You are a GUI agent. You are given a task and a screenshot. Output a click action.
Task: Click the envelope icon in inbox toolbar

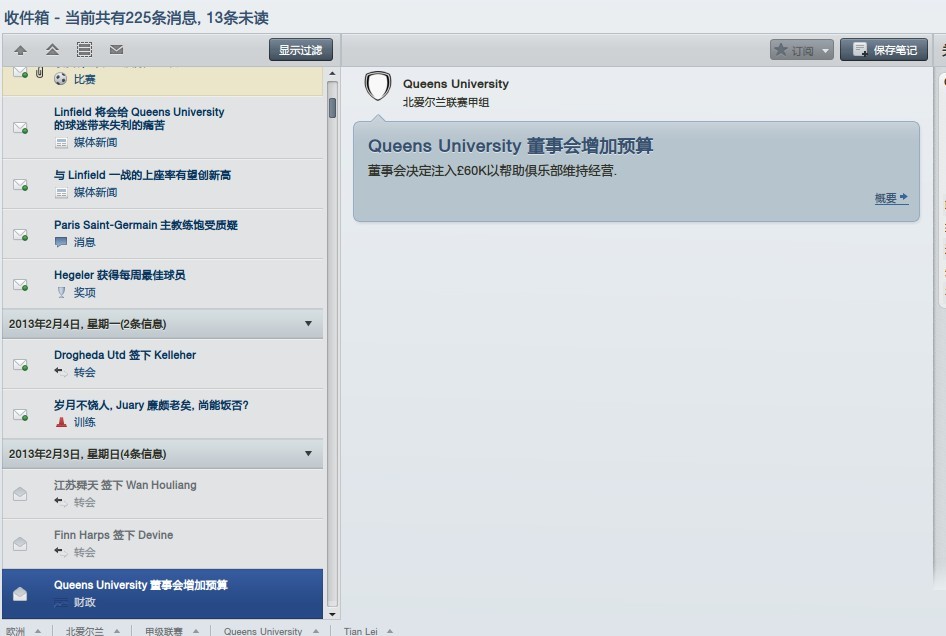point(116,49)
